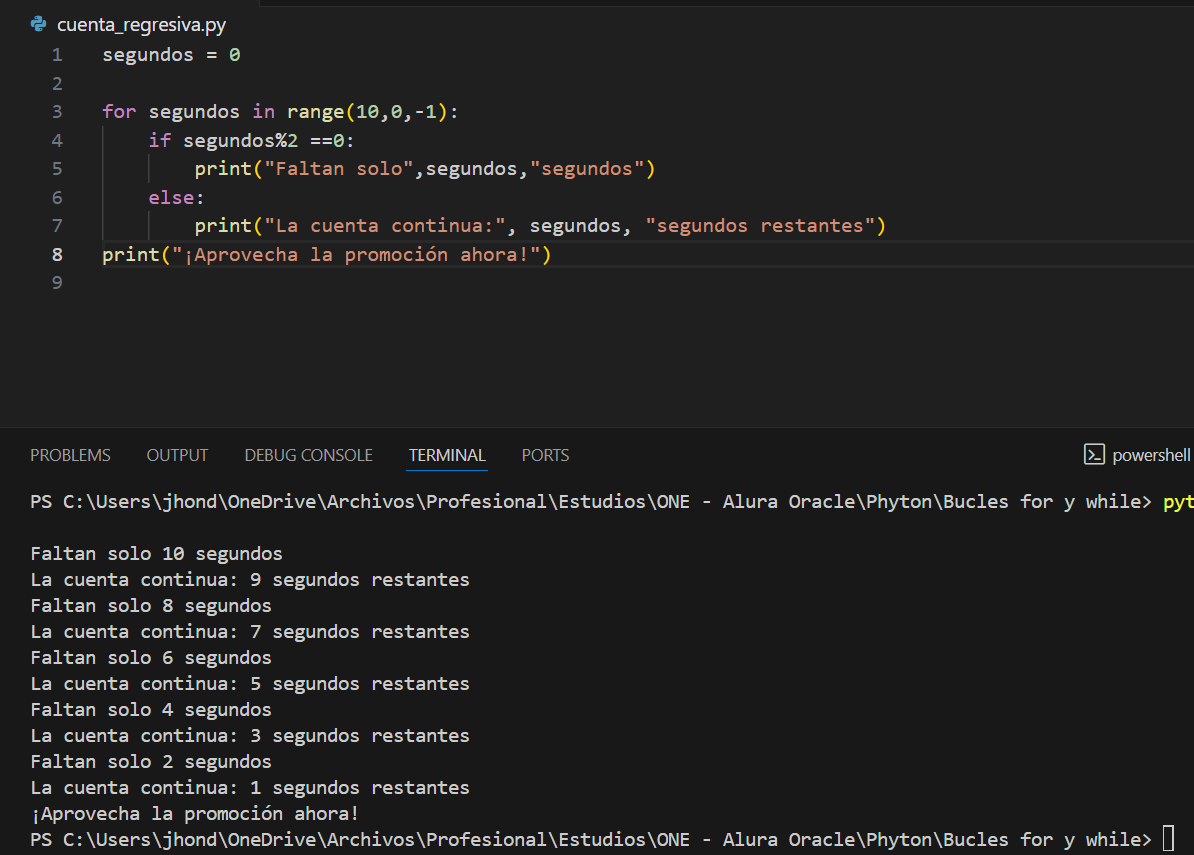The width and height of the screenshot is (1194, 855).
Task: Click terminal output "Faltan solo 10 segundos"
Action: point(156,553)
